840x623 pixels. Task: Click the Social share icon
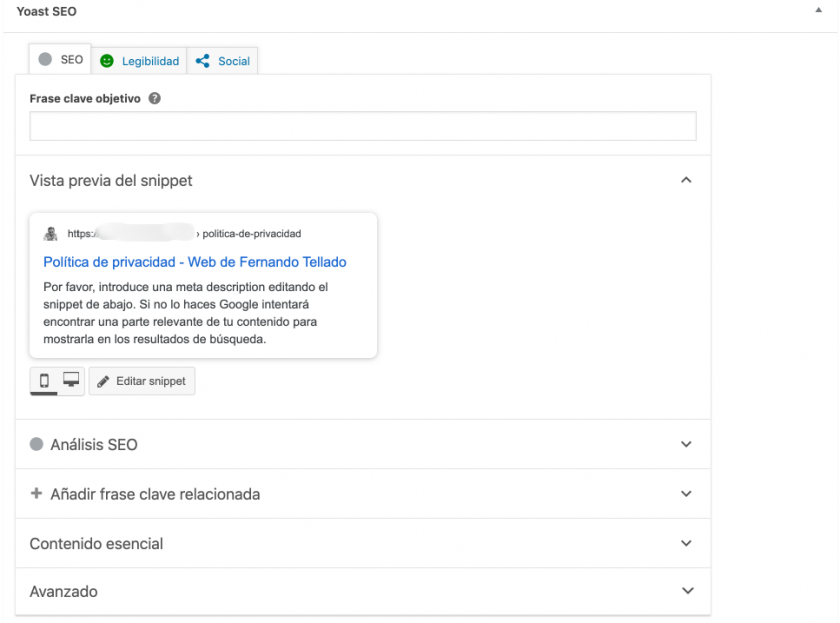(203, 61)
